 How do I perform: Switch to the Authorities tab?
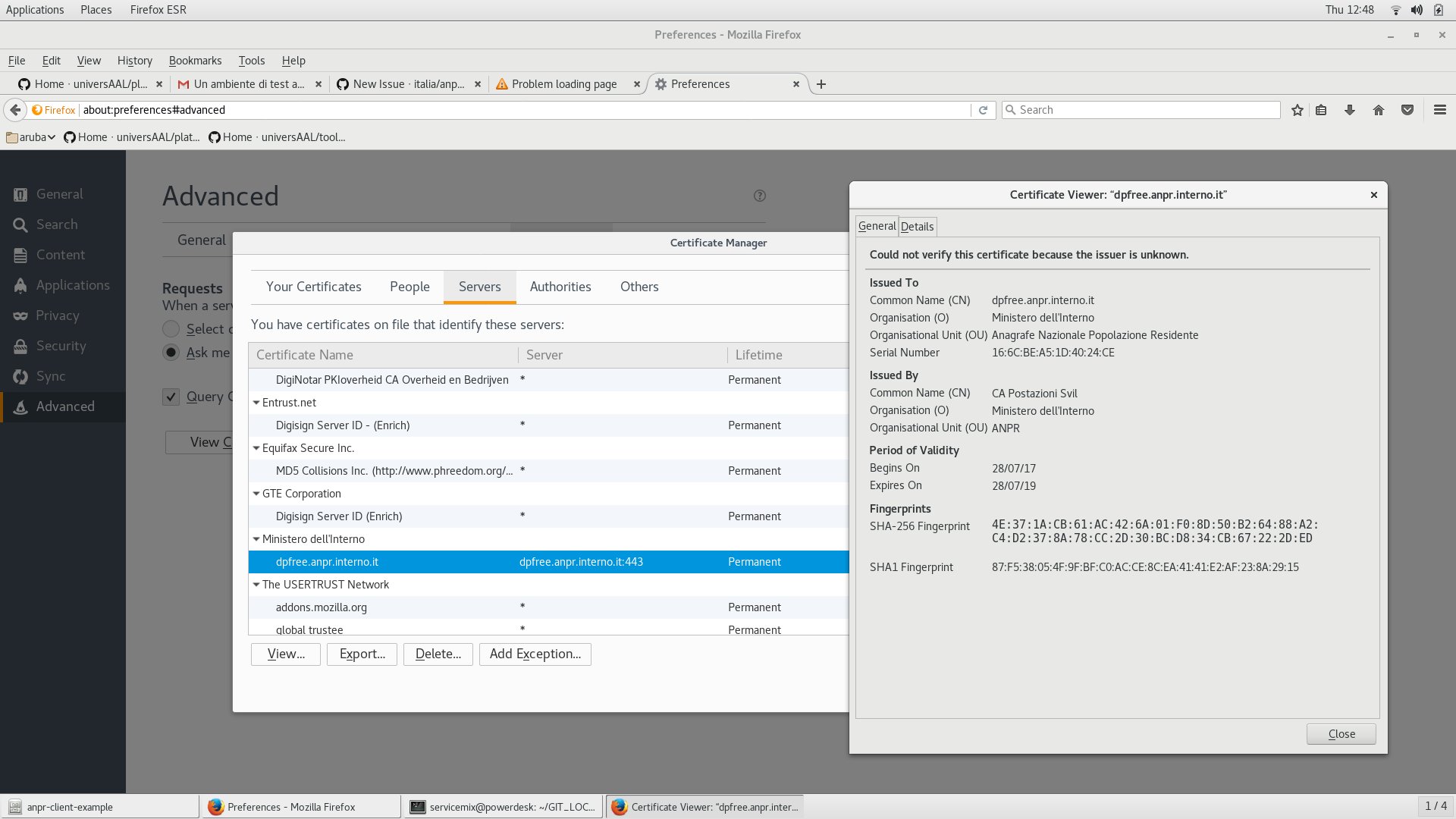[560, 287]
